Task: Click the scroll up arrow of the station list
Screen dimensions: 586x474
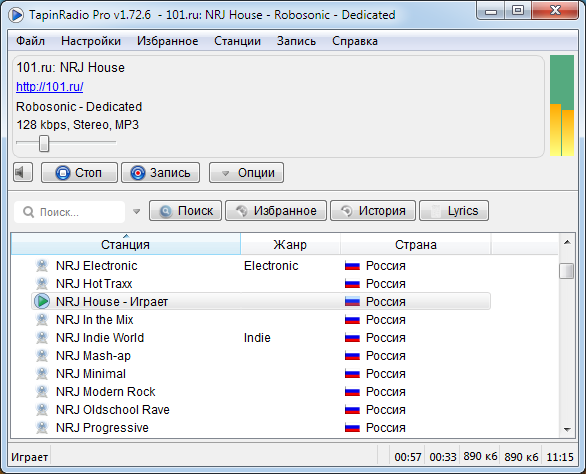Action: point(567,242)
